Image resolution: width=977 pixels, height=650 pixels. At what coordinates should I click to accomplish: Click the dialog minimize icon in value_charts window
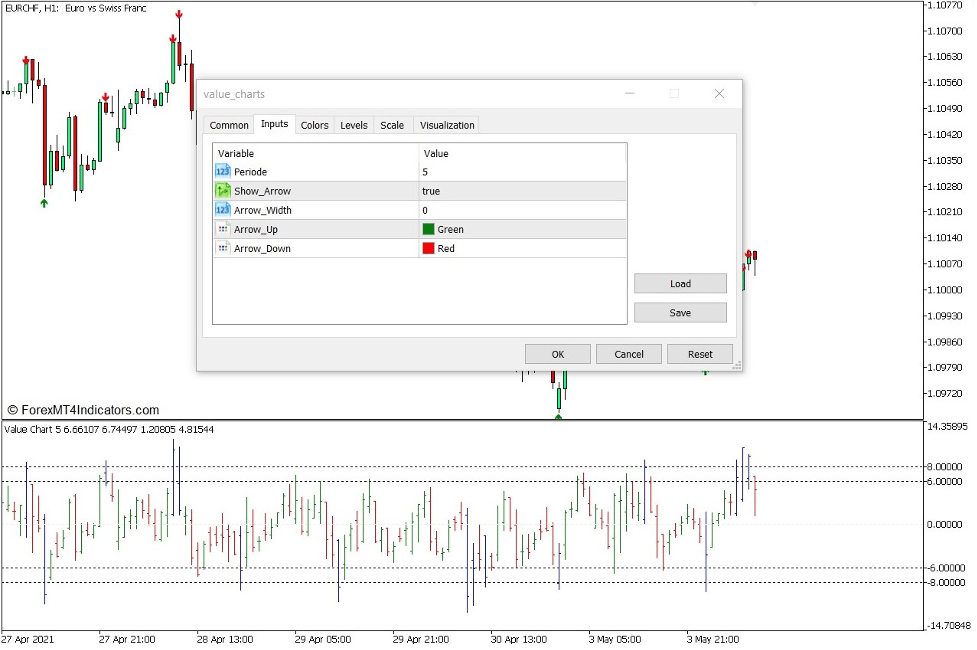coord(630,93)
